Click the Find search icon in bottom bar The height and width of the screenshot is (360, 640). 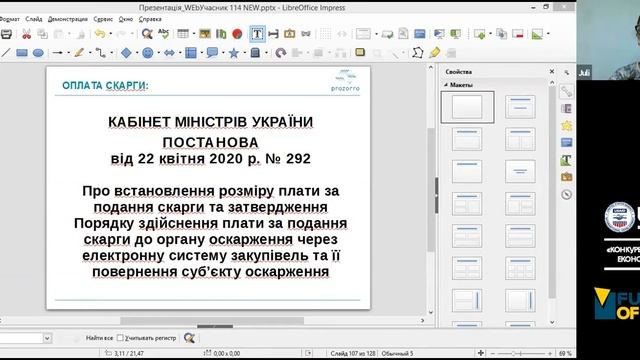click(189, 338)
